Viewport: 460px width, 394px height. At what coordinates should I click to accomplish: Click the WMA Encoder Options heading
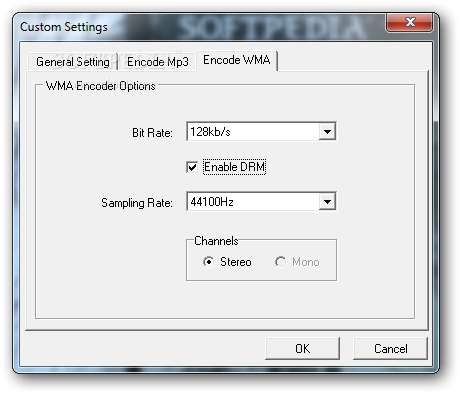pos(101,86)
